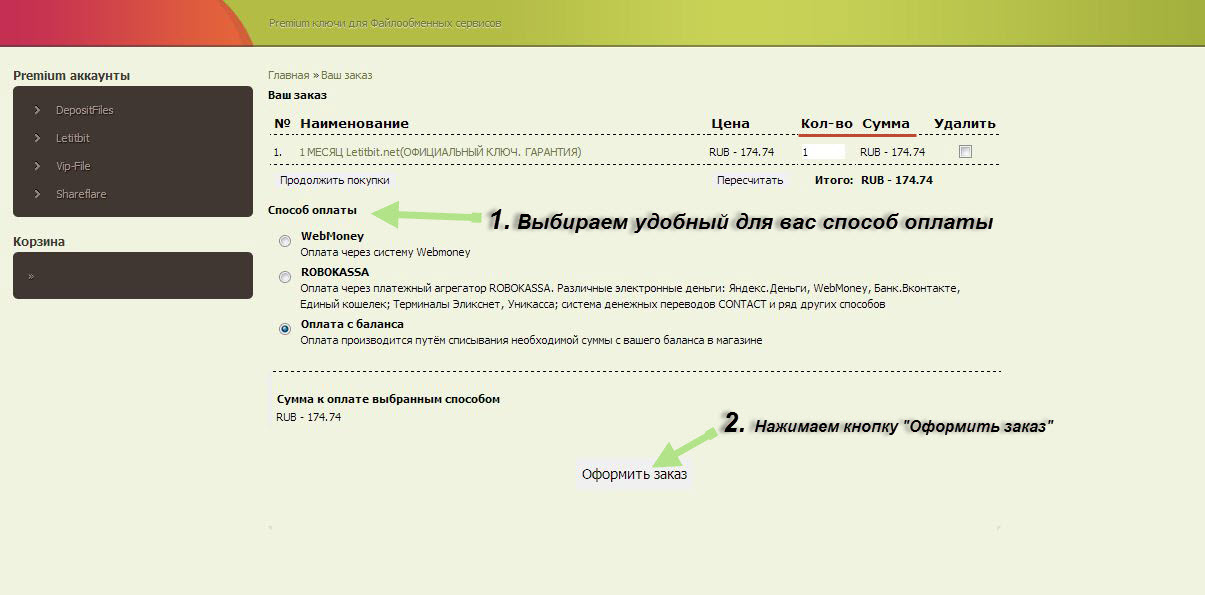Open Vip-File sidebar item
This screenshot has width=1205, height=595.
73,166
